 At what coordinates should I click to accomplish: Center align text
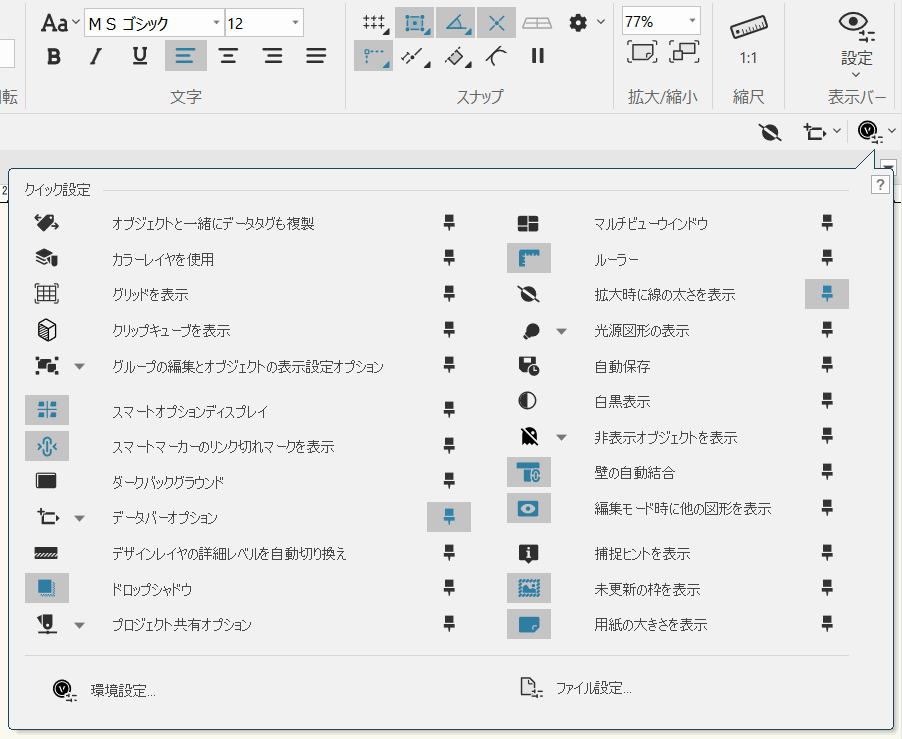tap(228, 56)
